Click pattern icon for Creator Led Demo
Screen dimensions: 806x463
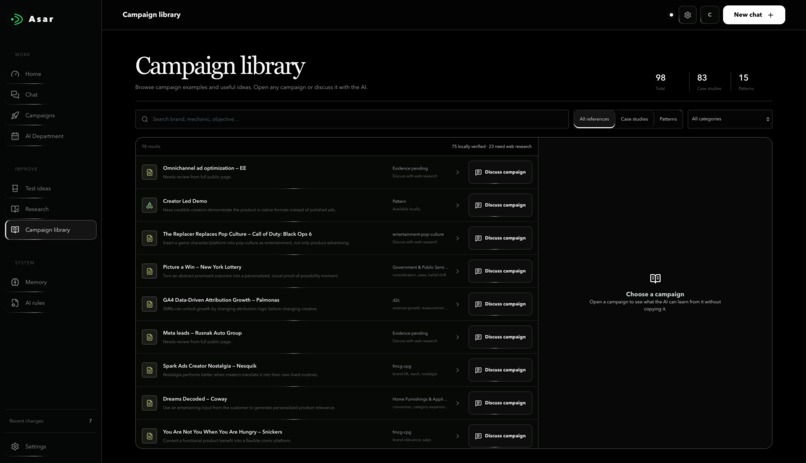tap(150, 205)
